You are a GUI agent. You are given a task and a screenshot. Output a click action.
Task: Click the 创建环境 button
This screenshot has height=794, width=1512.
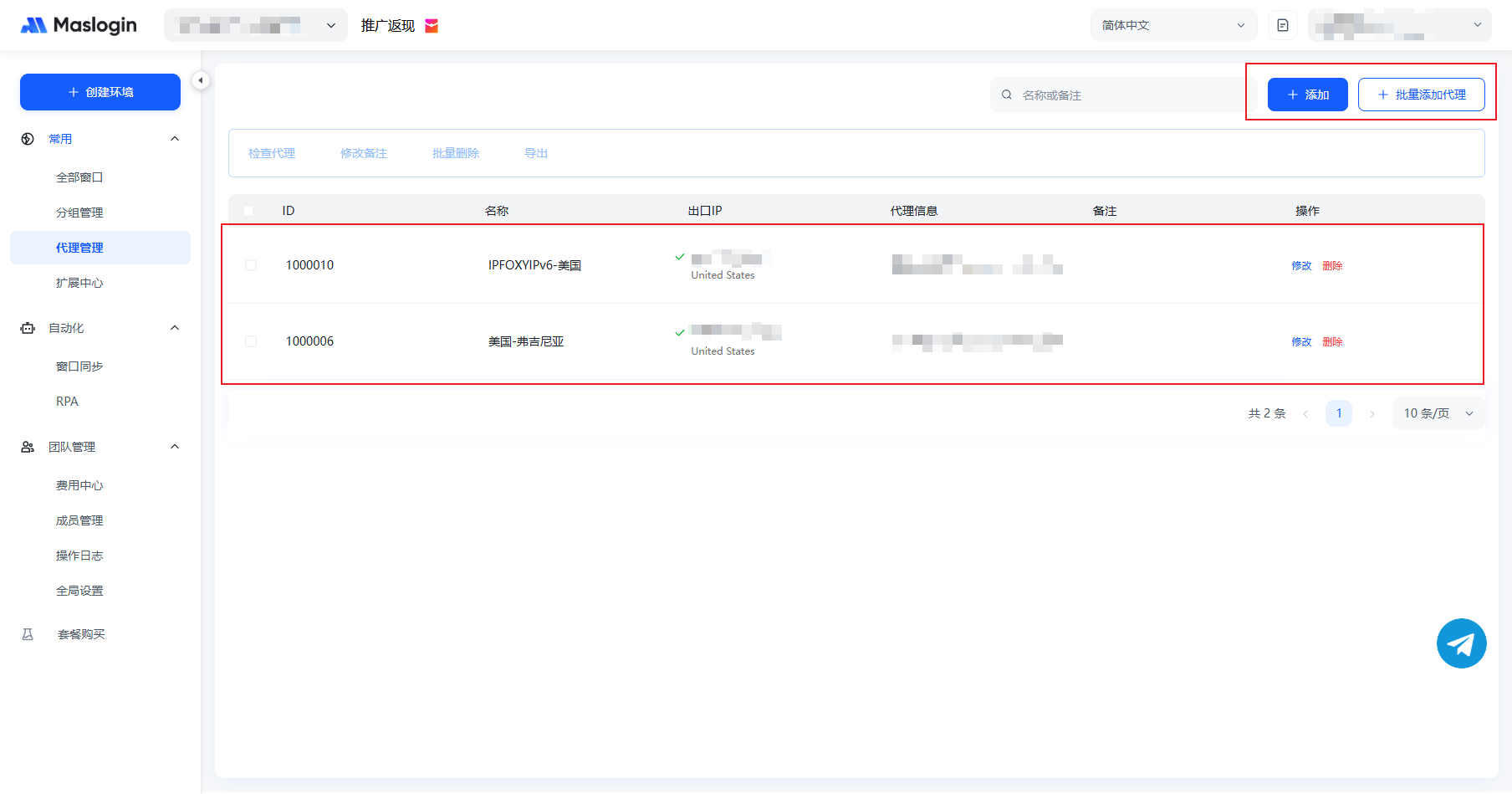coord(100,92)
